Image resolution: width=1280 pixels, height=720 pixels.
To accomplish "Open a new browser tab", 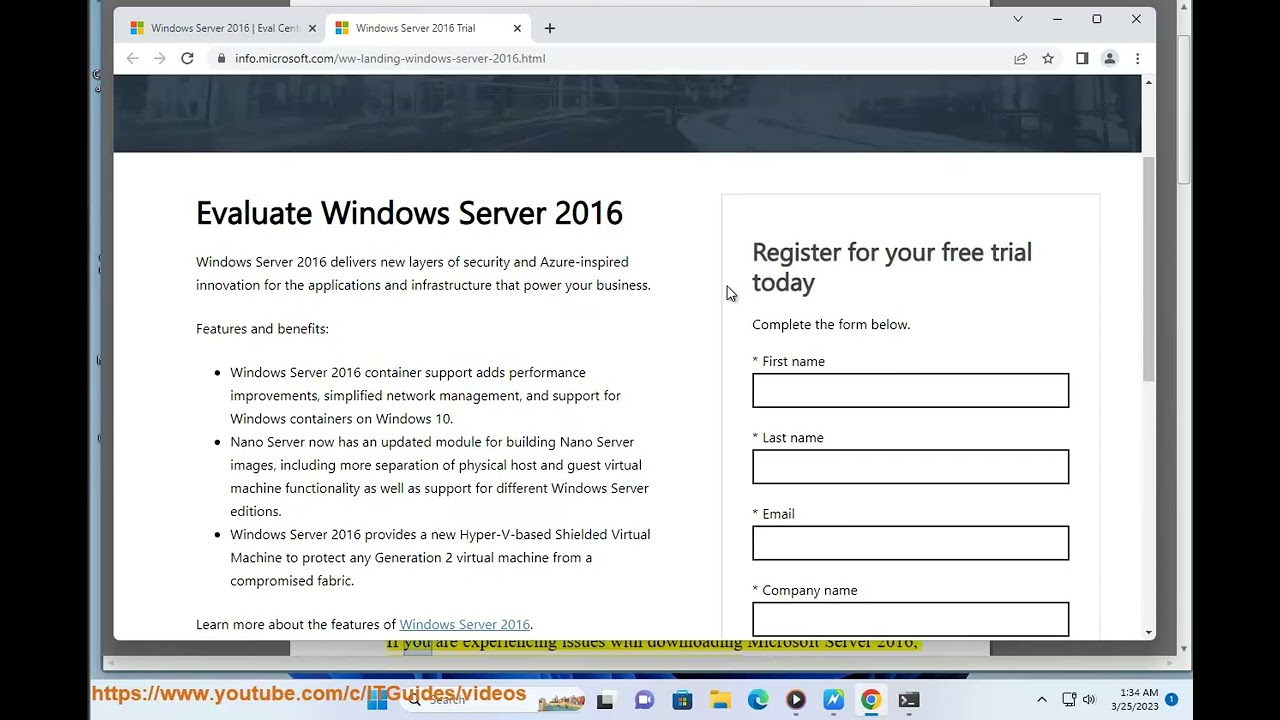I will [549, 28].
